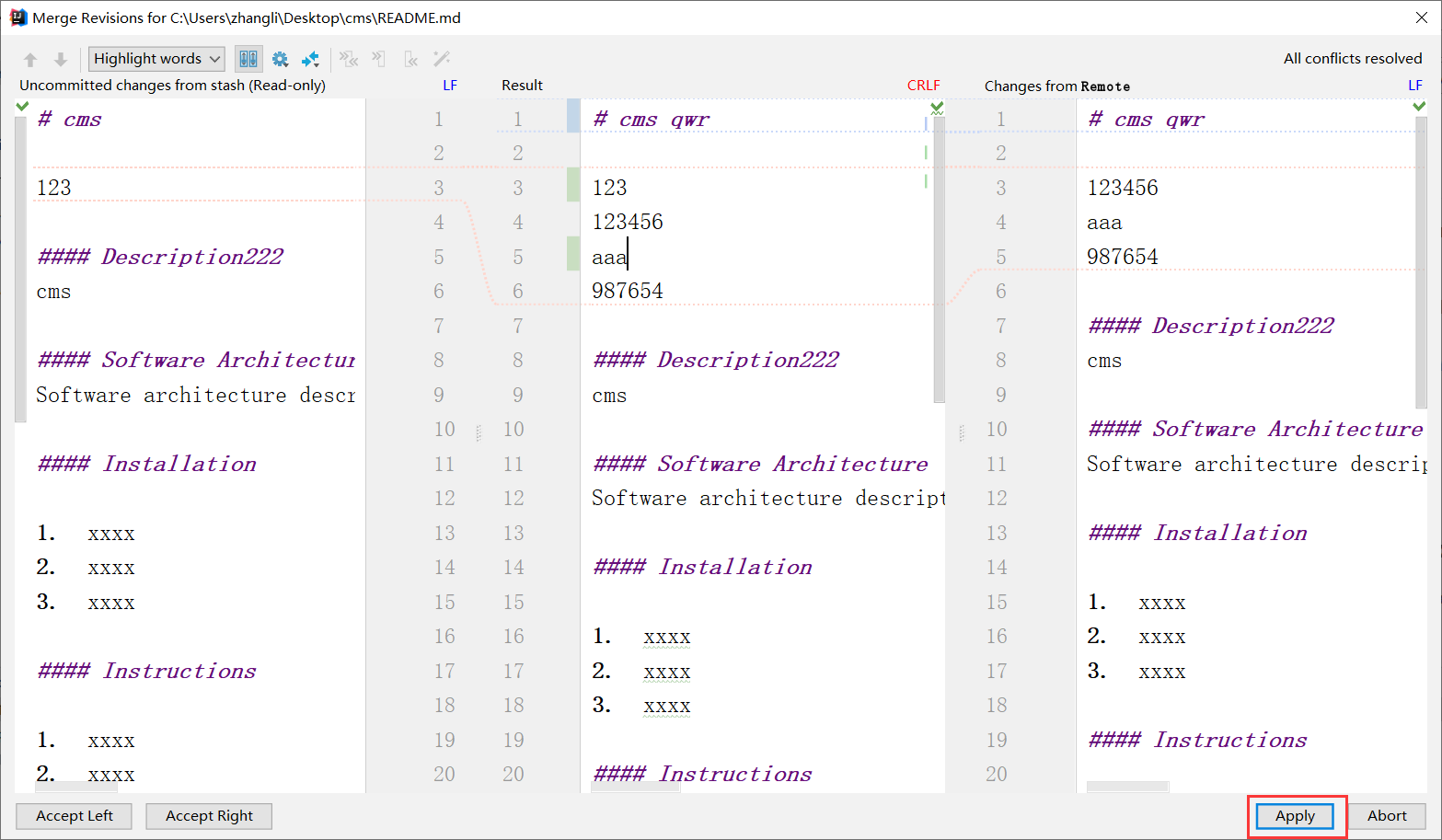Screen dimensions: 1442x840
Task: Click '987654' in Changes from Remote pane
Action: click(1123, 257)
